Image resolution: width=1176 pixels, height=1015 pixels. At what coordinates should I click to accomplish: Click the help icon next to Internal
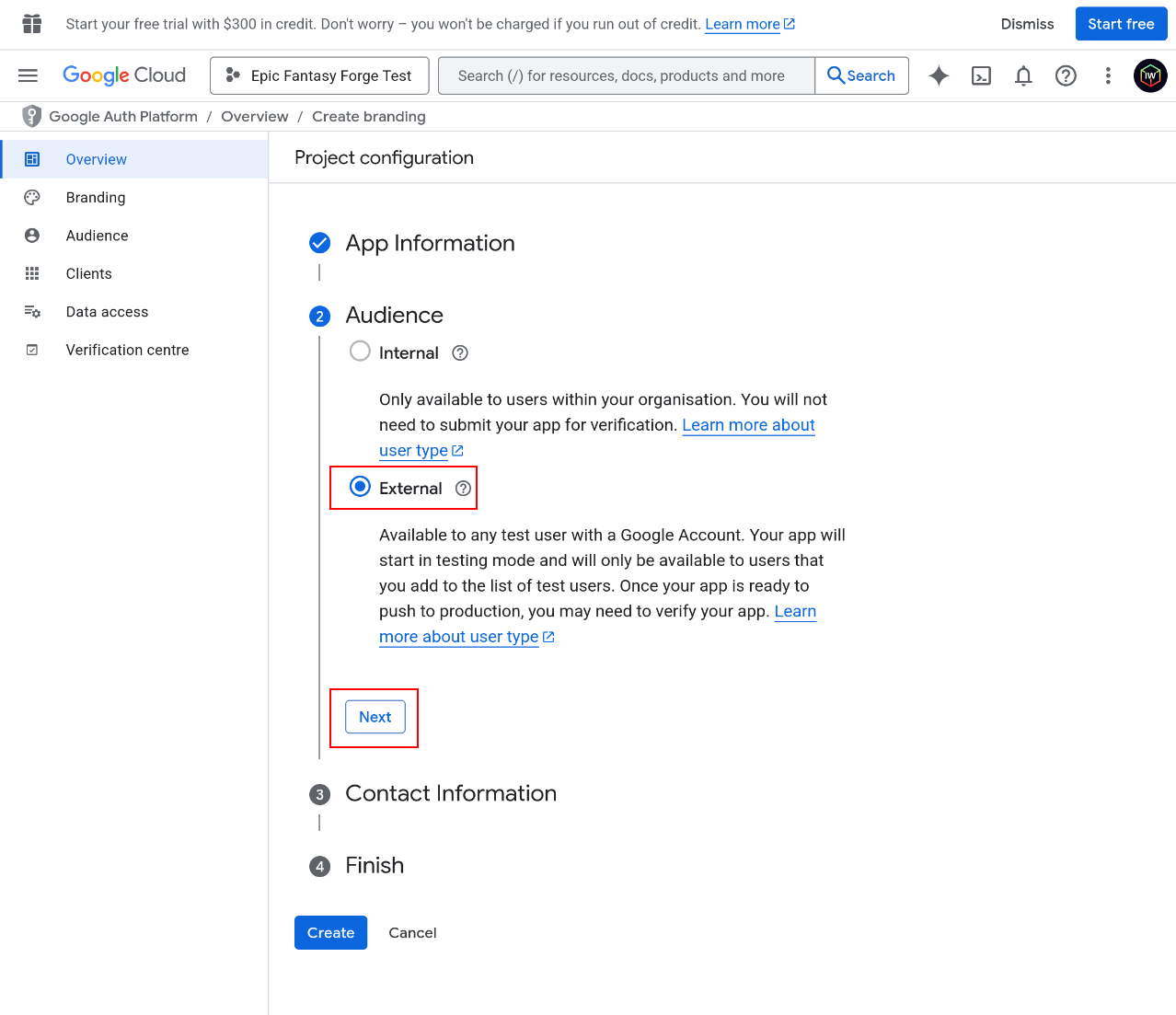pos(459,352)
